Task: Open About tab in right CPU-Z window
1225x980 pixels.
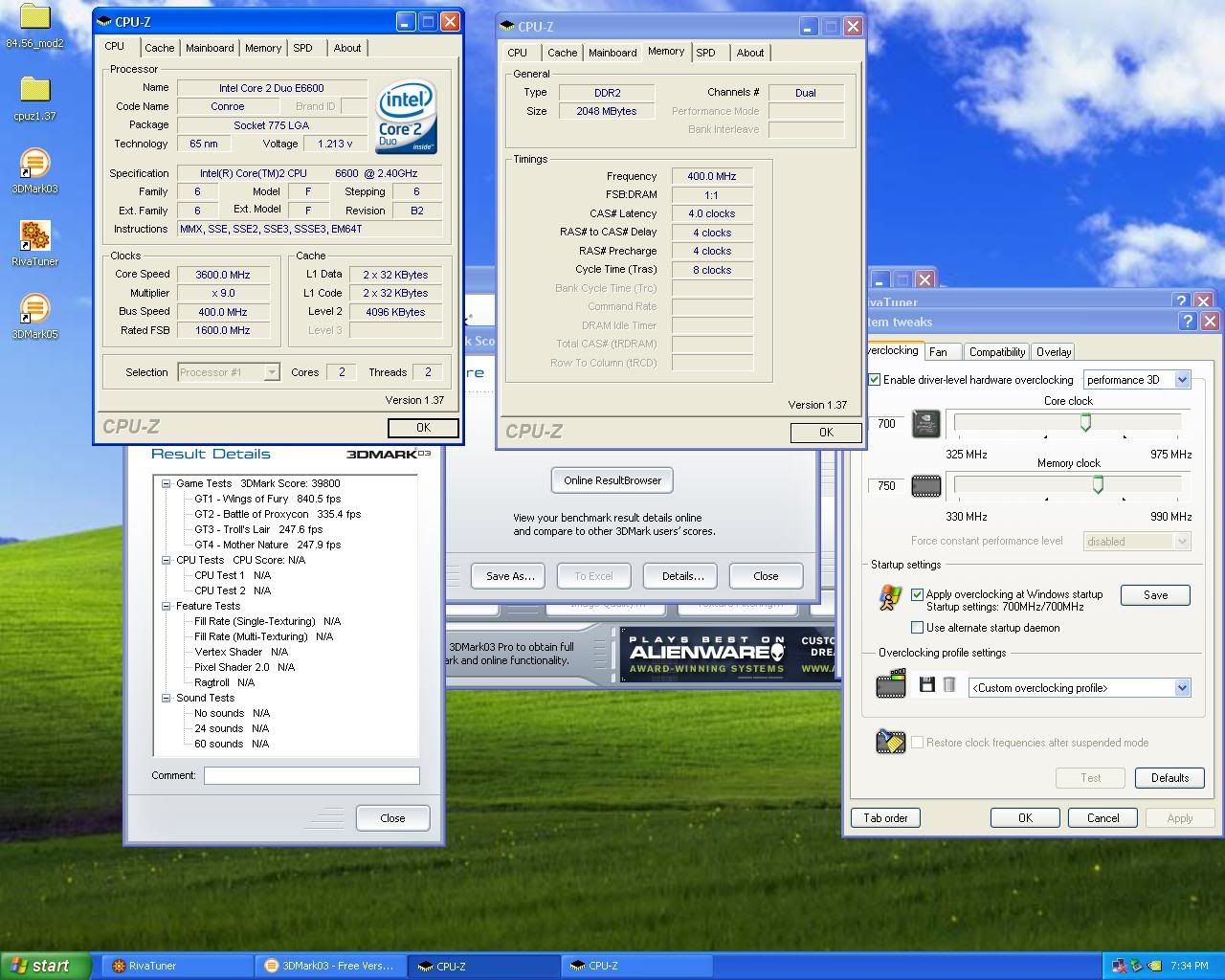Action: point(750,53)
